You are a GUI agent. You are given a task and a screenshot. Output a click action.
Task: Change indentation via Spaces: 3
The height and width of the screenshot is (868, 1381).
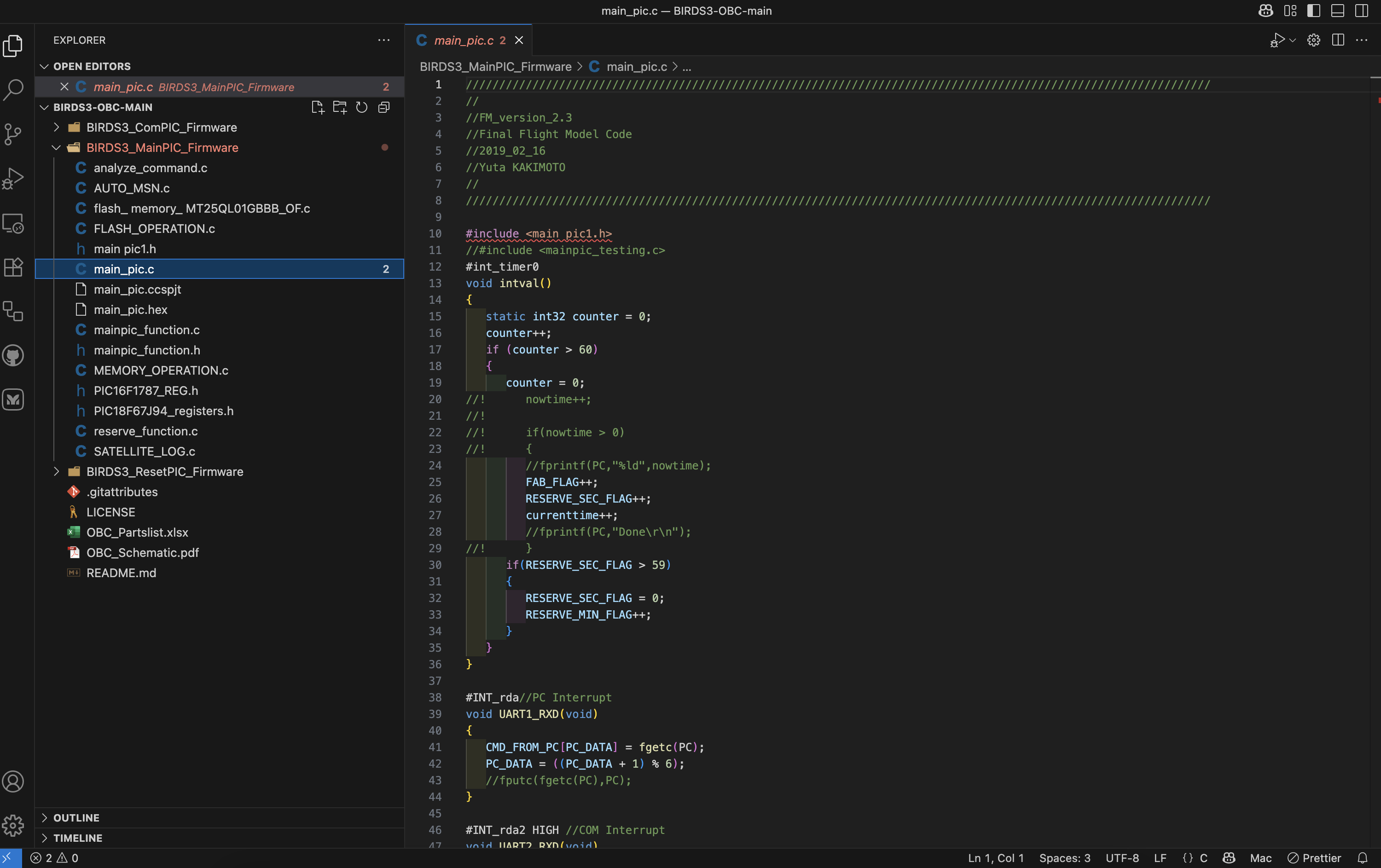click(1064, 858)
